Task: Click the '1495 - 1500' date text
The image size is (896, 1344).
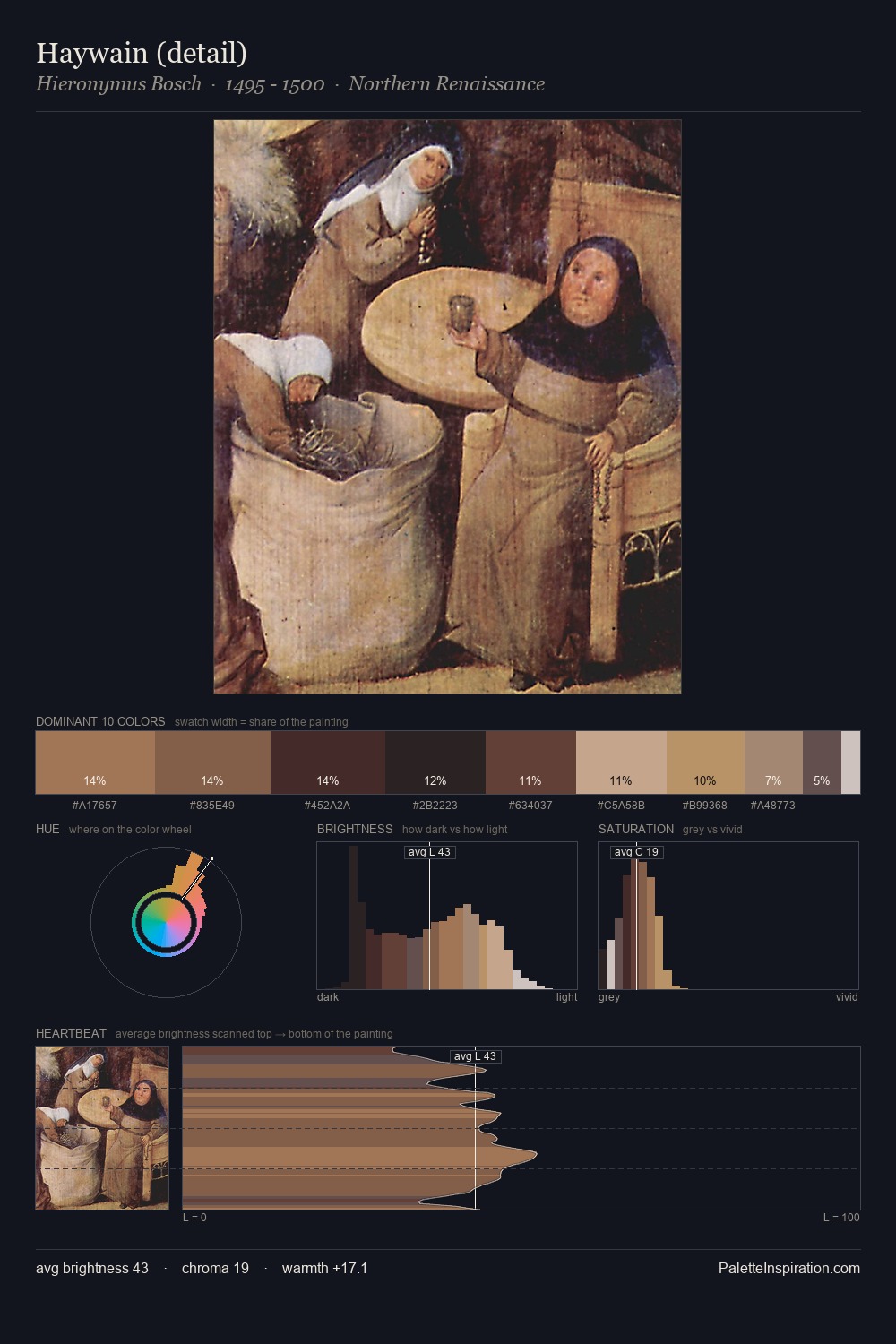Action: click(x=274, y=84)
